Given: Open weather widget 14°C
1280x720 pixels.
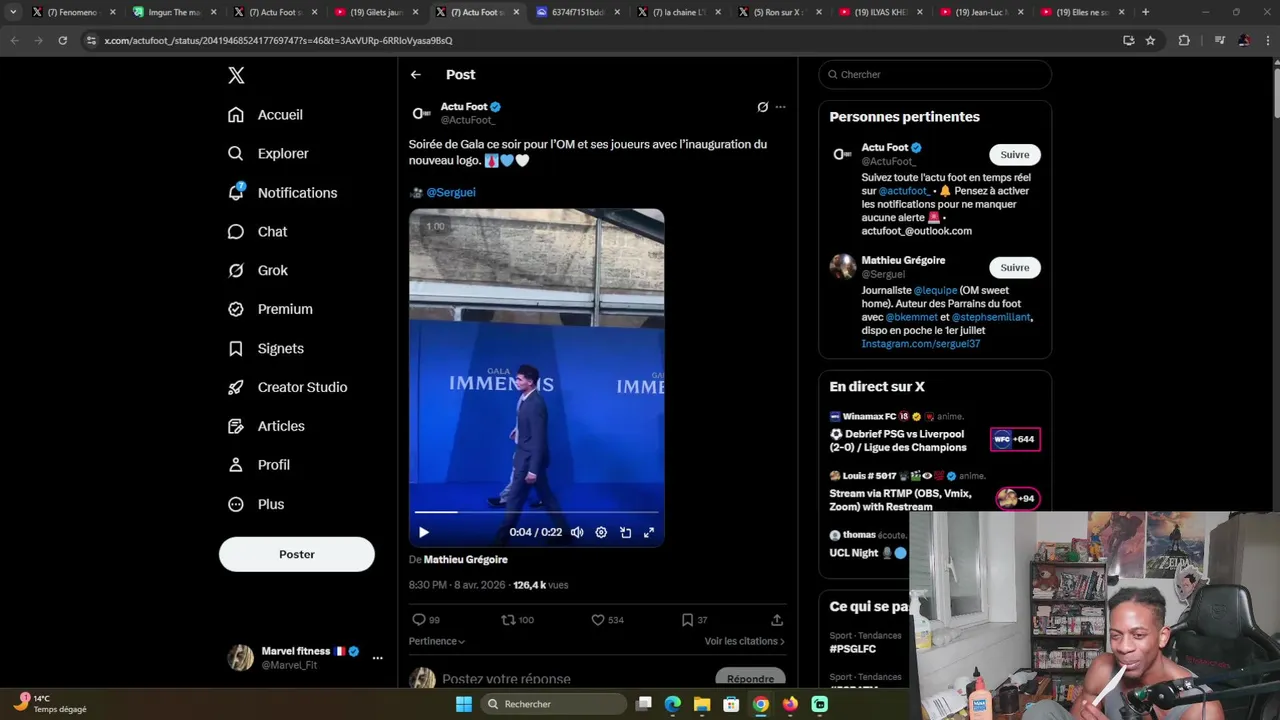Looking at the screenshot, I should point(52,703).
